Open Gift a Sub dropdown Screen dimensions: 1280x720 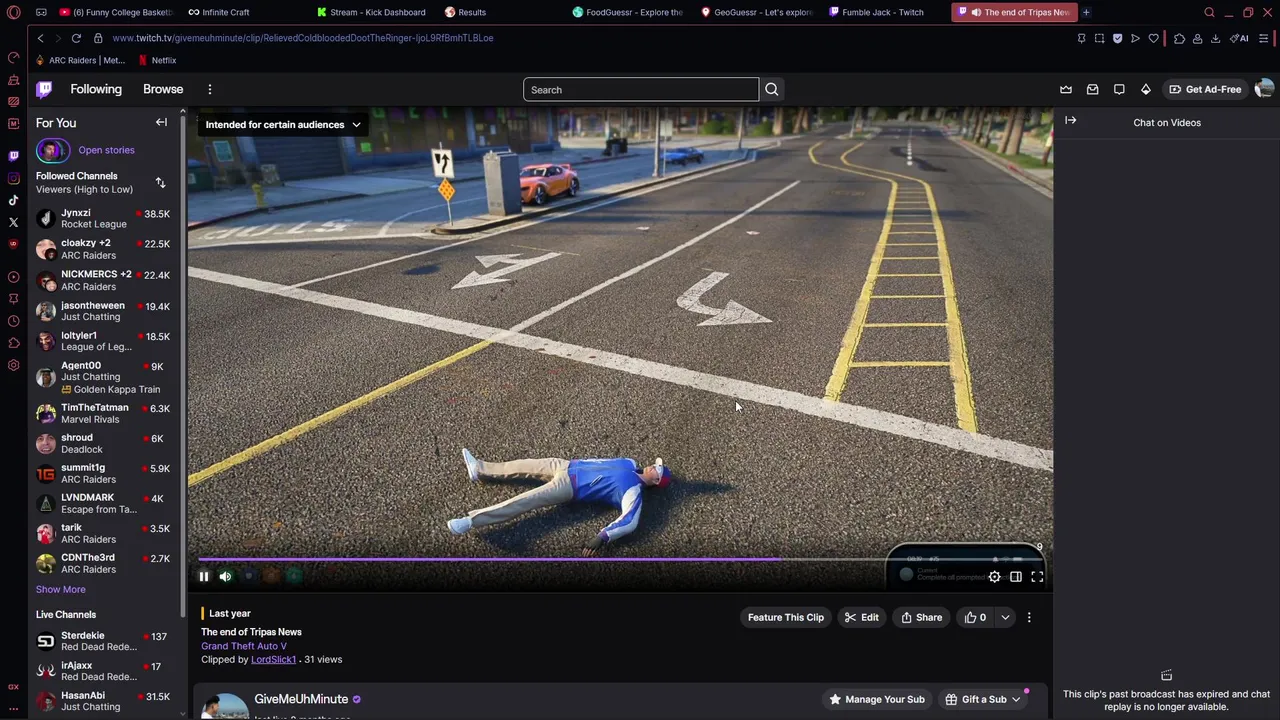(x=984, y=699)
